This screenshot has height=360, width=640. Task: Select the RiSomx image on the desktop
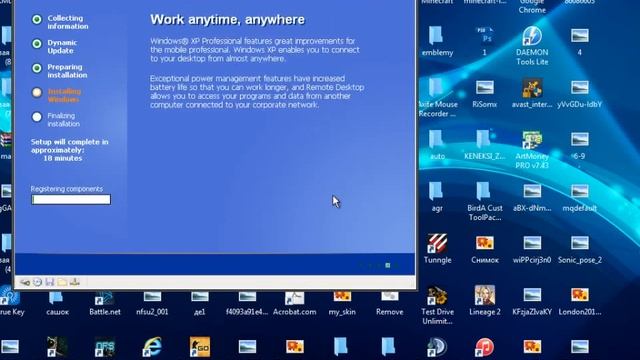484,88
